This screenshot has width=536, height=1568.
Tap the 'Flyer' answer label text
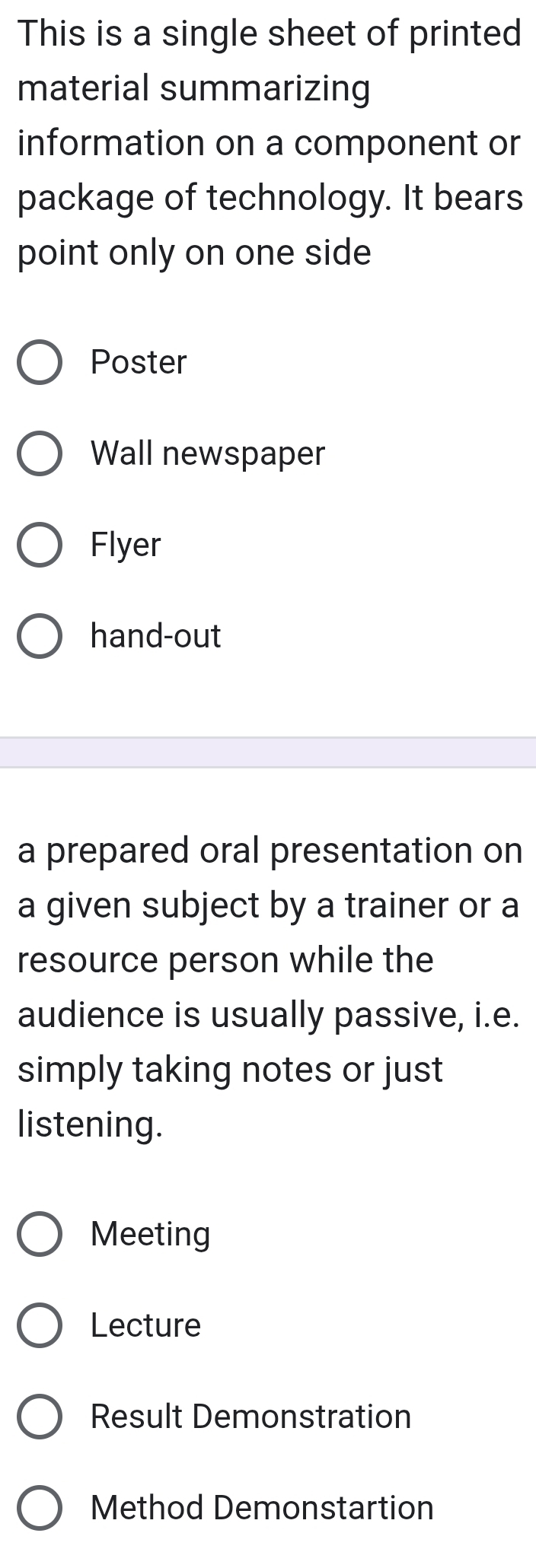point(126,545)
